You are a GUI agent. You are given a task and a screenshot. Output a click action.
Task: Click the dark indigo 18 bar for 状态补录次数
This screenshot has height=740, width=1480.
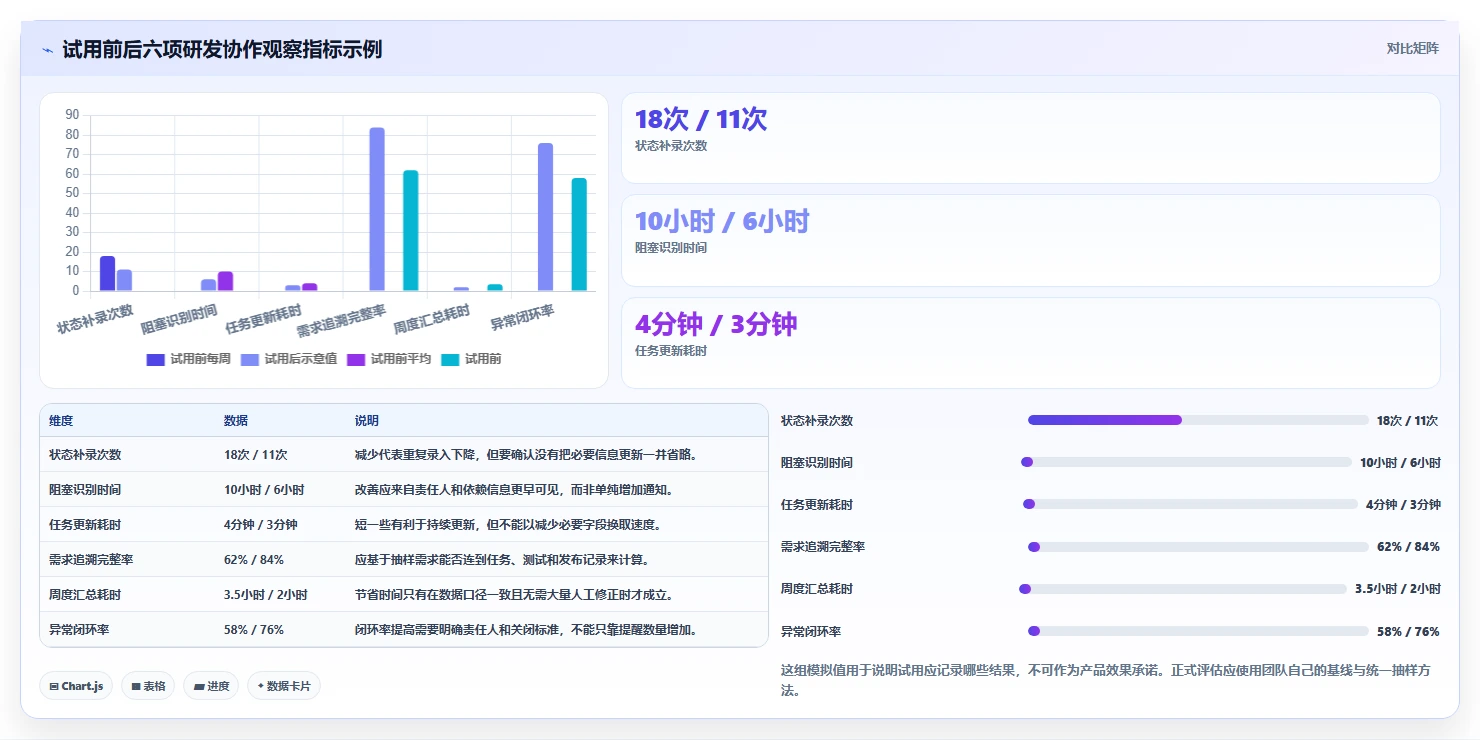point(107,274)
